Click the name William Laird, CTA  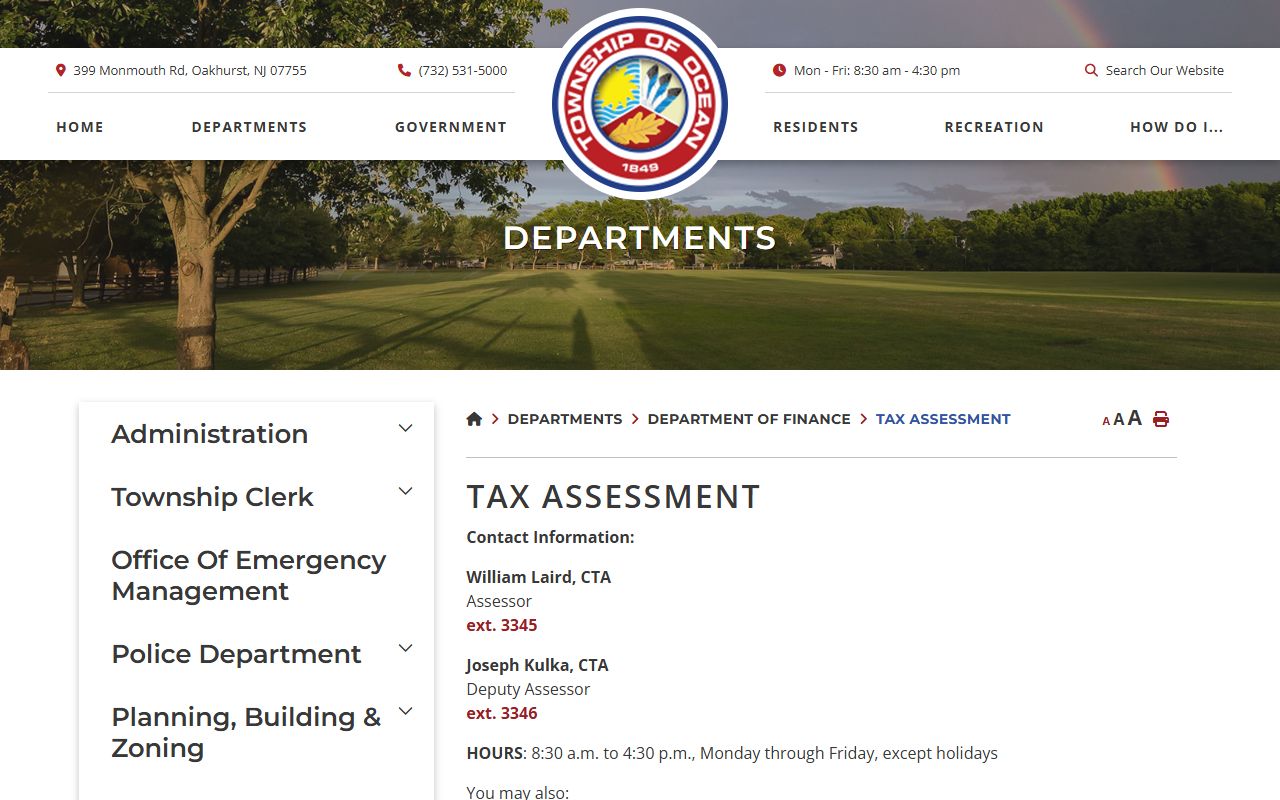pos(538,577)
